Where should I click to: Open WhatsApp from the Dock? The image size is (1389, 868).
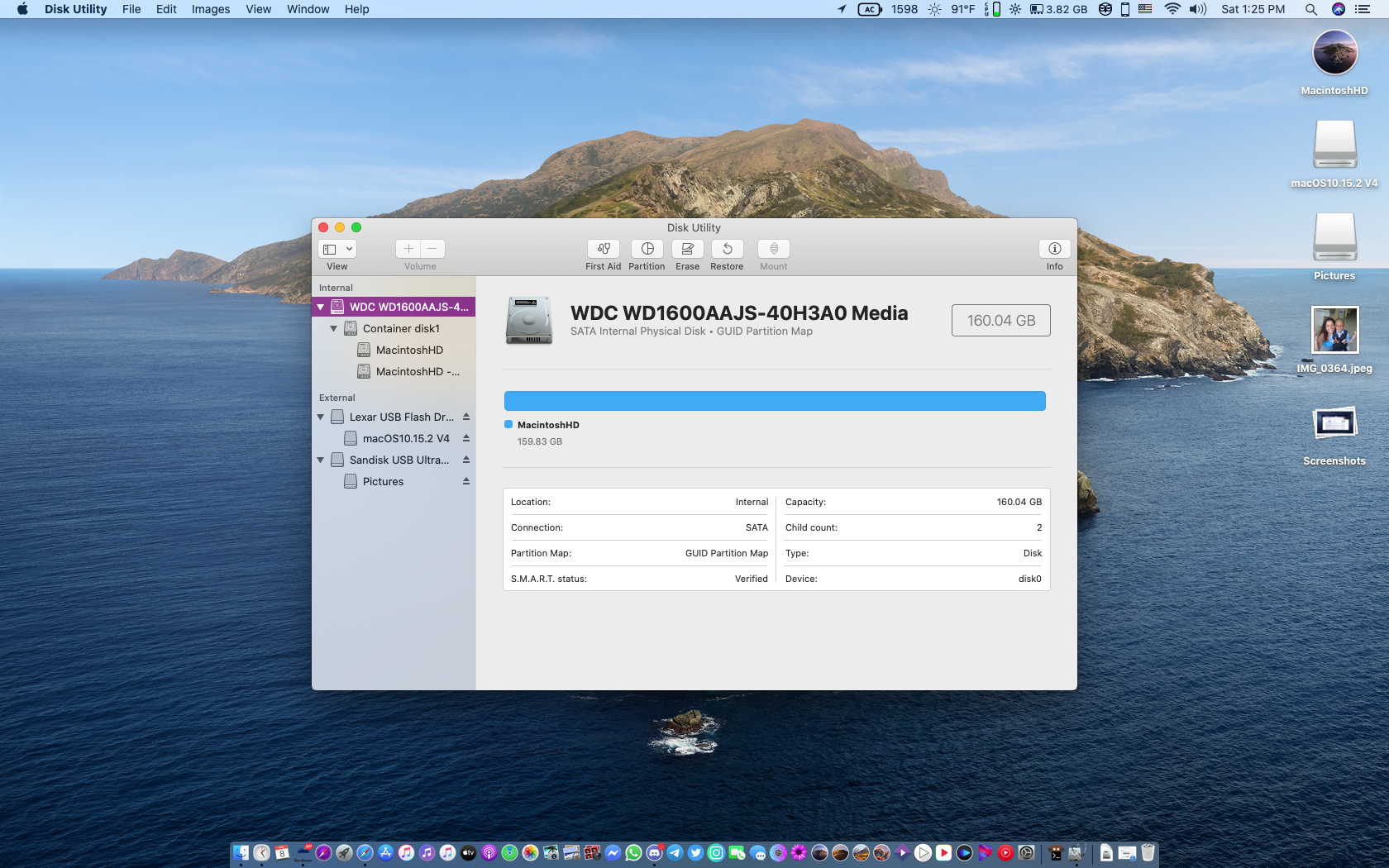coord(633,852)
